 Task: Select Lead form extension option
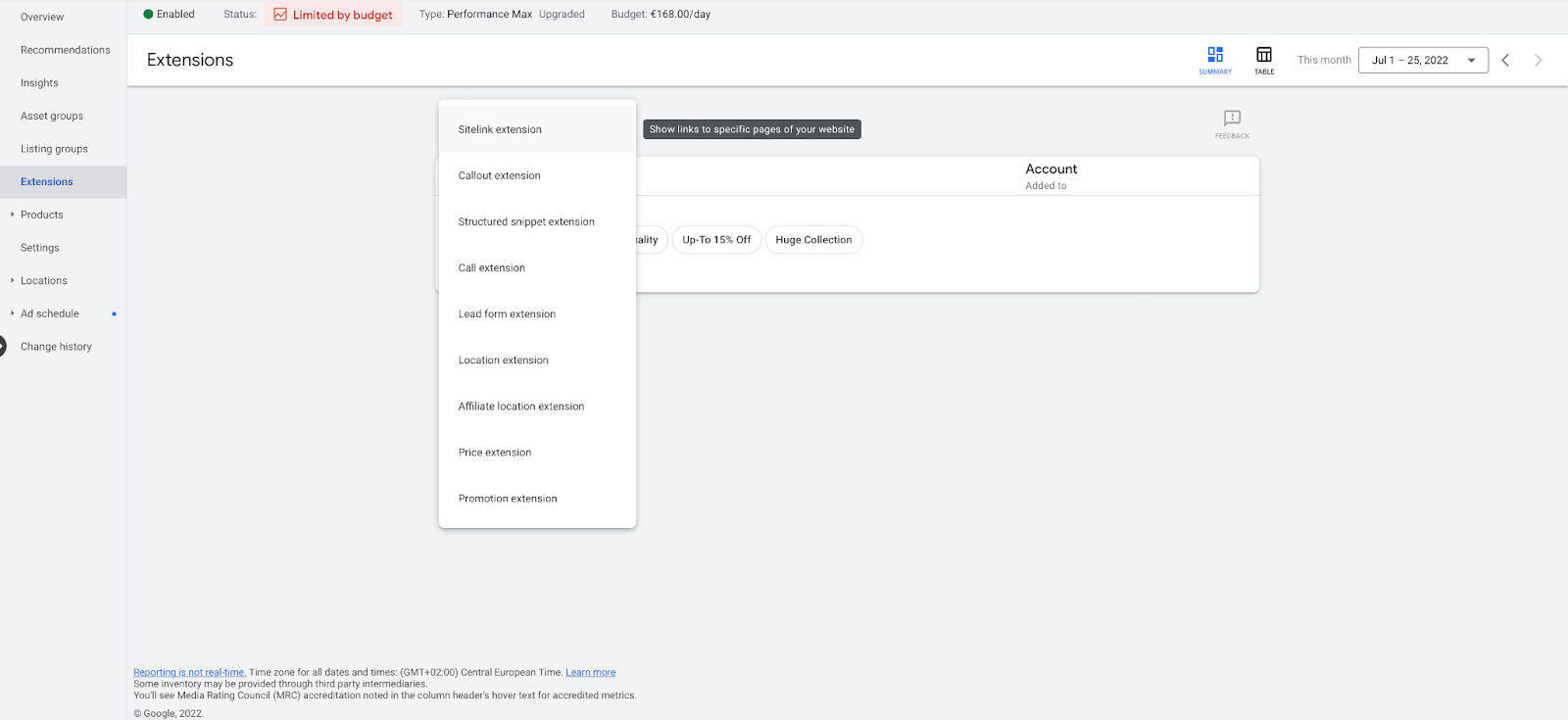[507, 314]
